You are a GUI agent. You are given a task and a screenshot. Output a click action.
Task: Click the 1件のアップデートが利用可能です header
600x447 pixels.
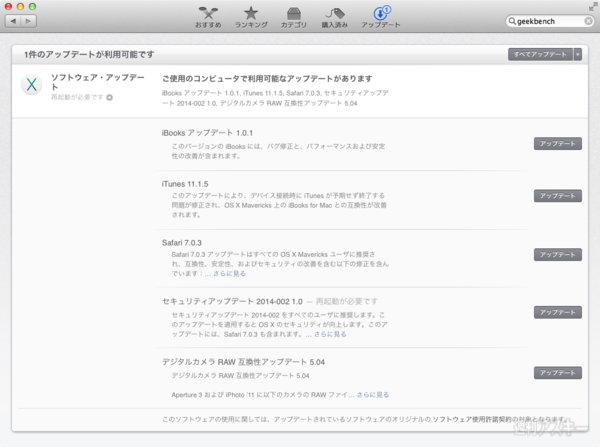coord(89,54)
